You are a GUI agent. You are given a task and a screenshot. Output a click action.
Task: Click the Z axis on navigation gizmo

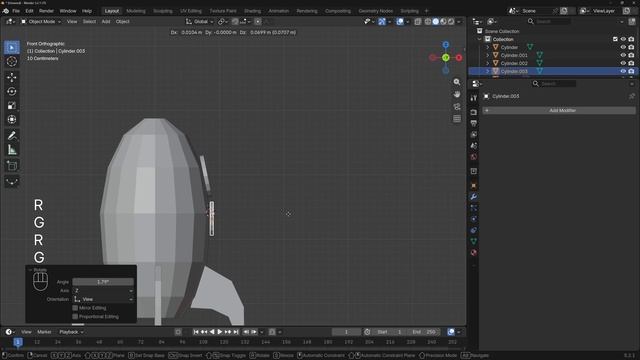point(446,44)
